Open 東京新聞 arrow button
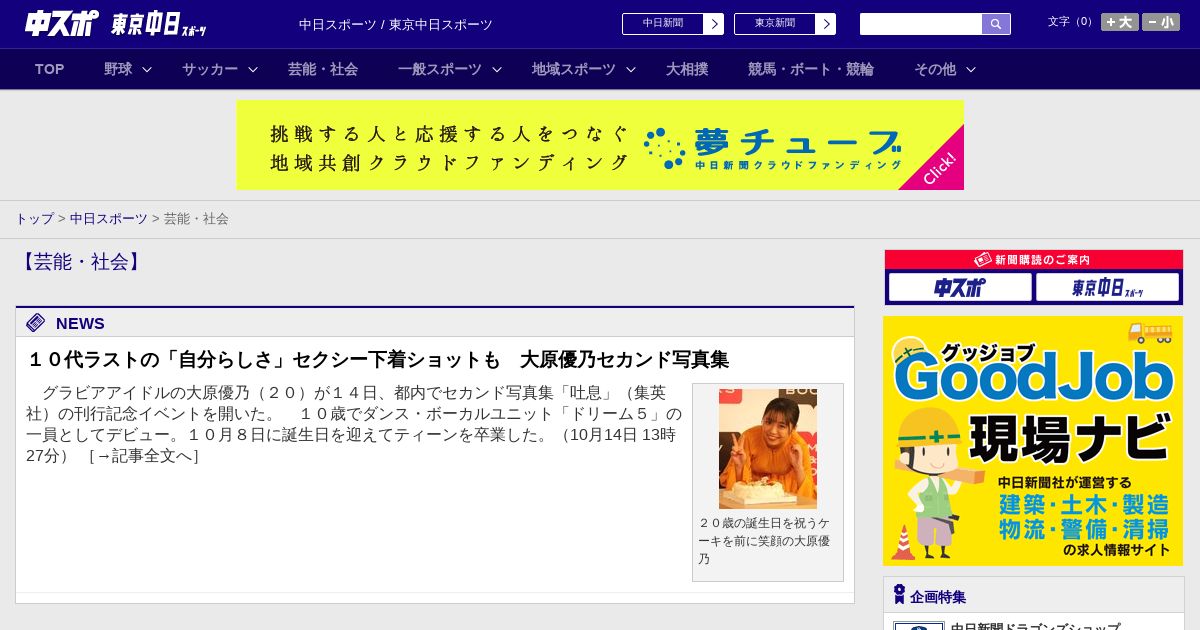Viewport: 1200px width, 630px height. pos(825,24)
